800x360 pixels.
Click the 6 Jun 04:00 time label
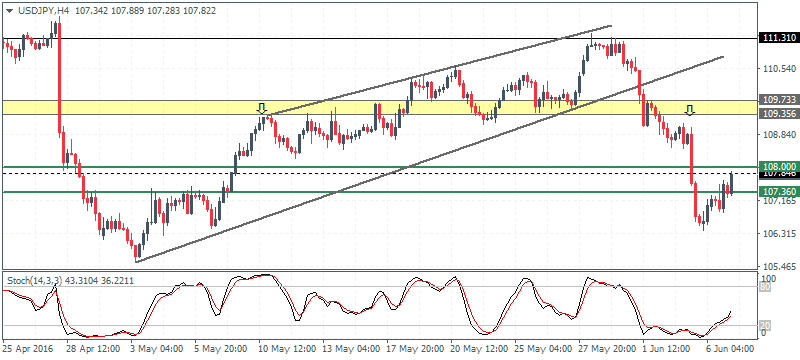[x=731, y=349]
